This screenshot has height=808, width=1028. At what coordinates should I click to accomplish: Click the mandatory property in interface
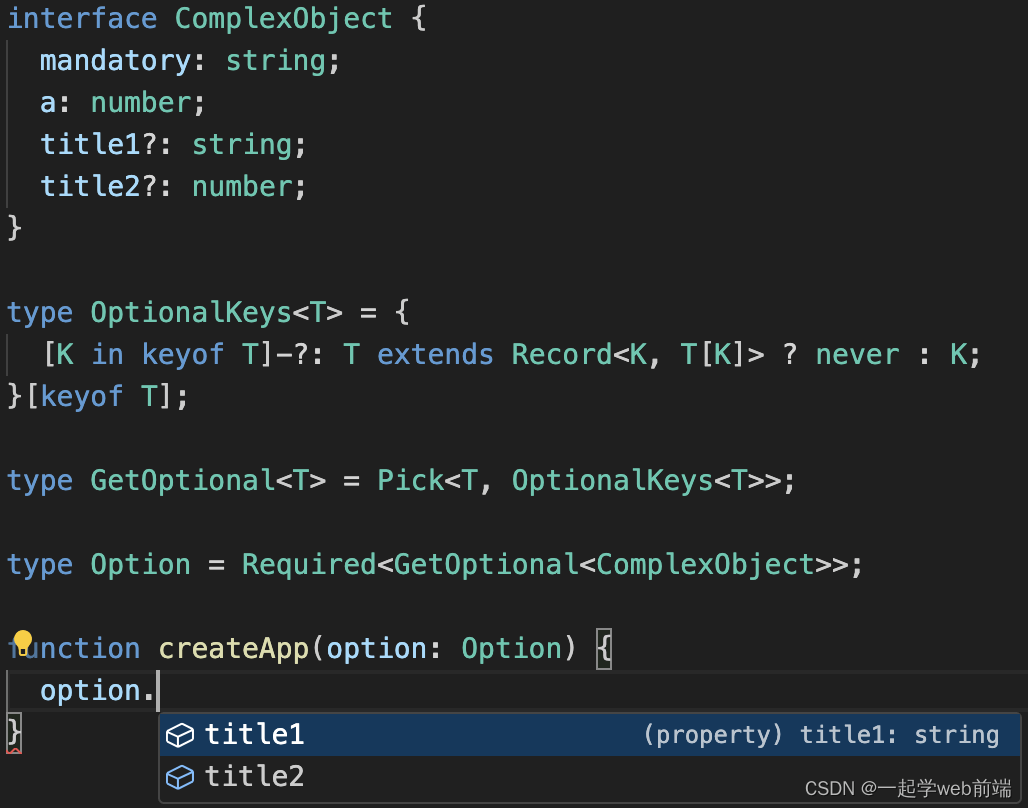click(x=115, y=60)
